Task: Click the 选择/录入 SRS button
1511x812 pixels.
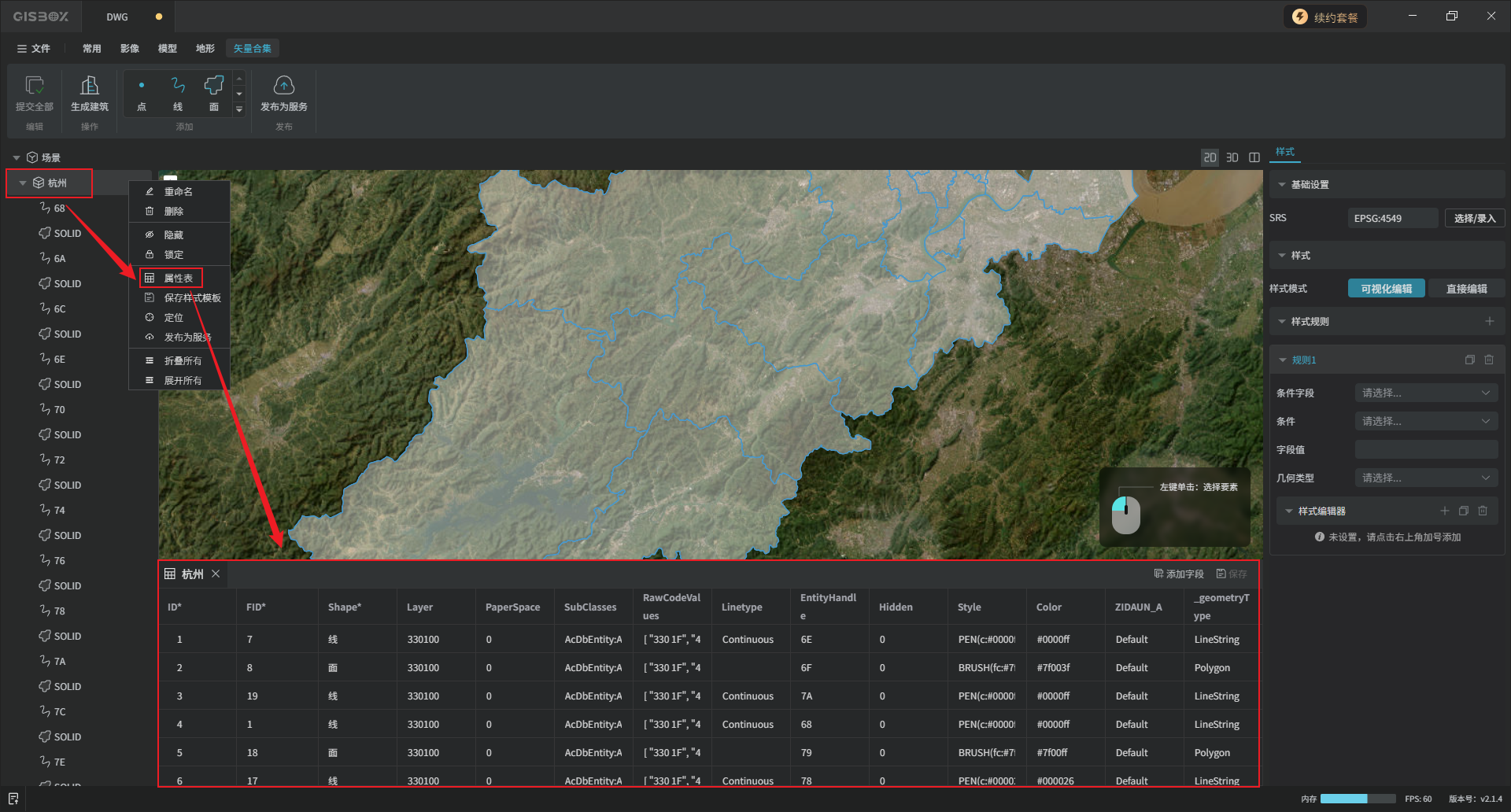Action: point(1474,218)
